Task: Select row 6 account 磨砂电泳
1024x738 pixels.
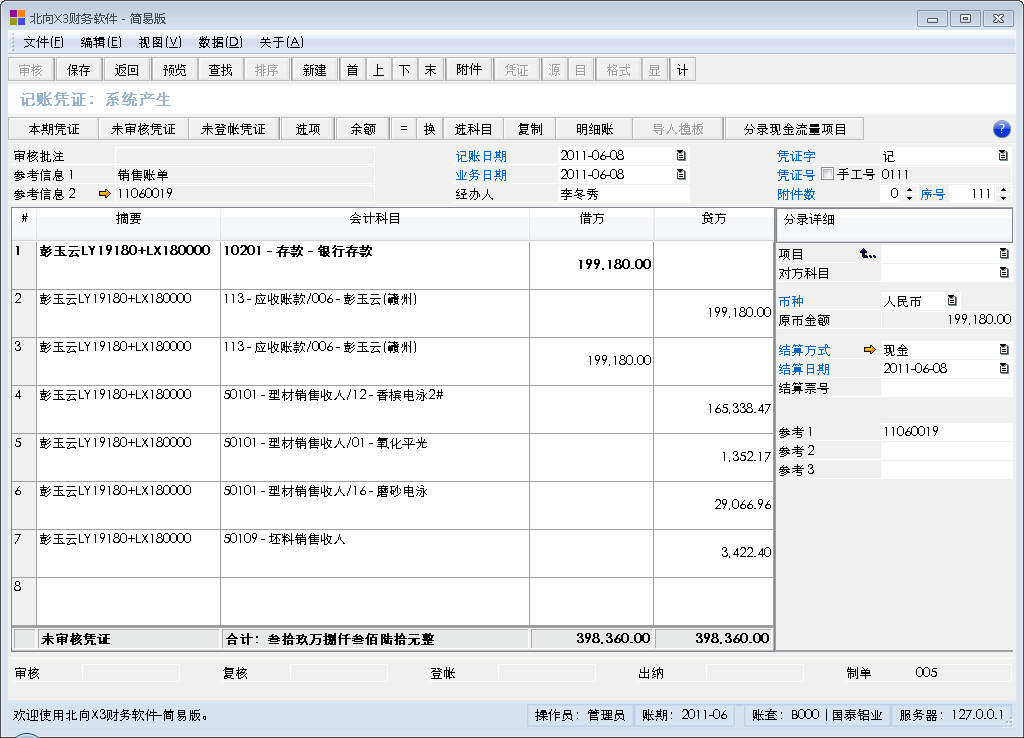Action: pyautogui.click(x=375, y=505)
